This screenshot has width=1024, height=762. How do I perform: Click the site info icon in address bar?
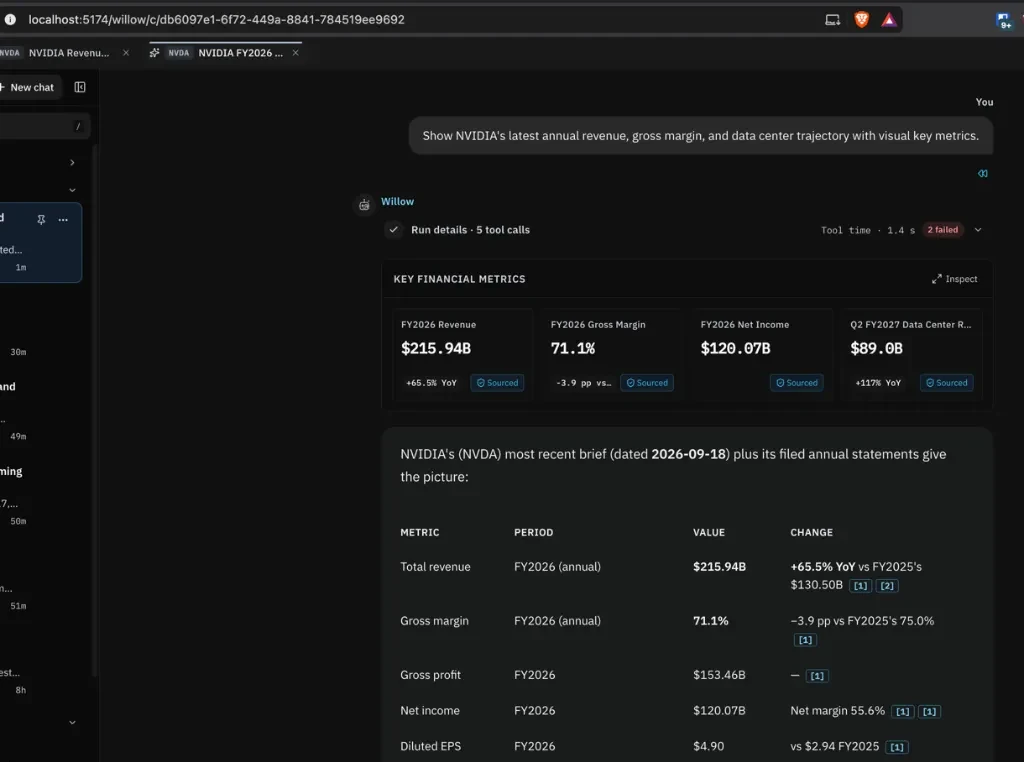(x=10, y=20)
